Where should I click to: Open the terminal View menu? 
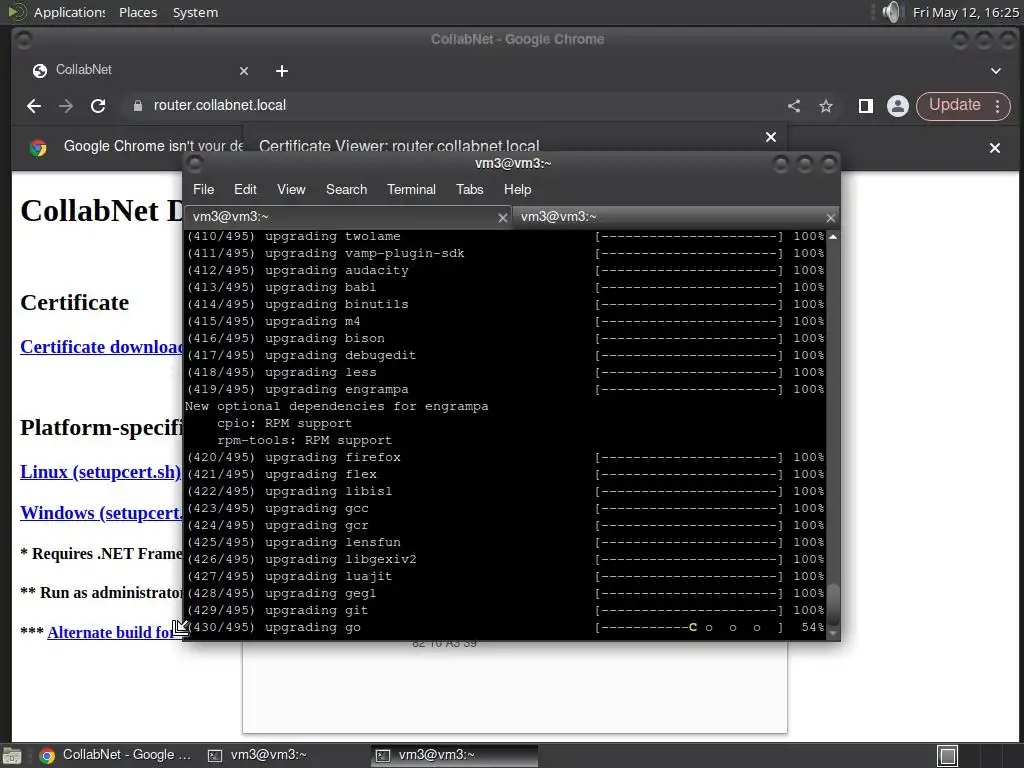tap(291, 189)
